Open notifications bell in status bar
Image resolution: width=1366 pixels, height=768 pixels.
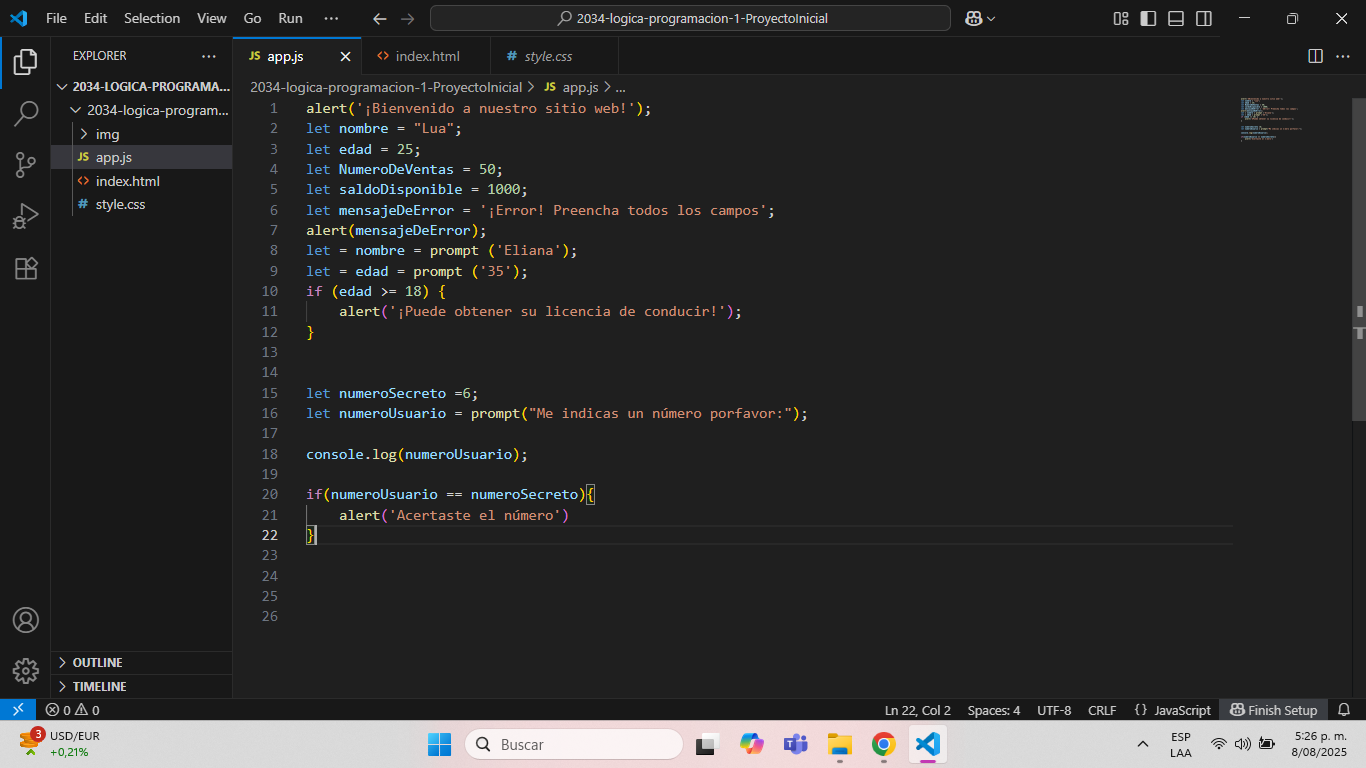pyautogui.click(x=1342, y=710)
